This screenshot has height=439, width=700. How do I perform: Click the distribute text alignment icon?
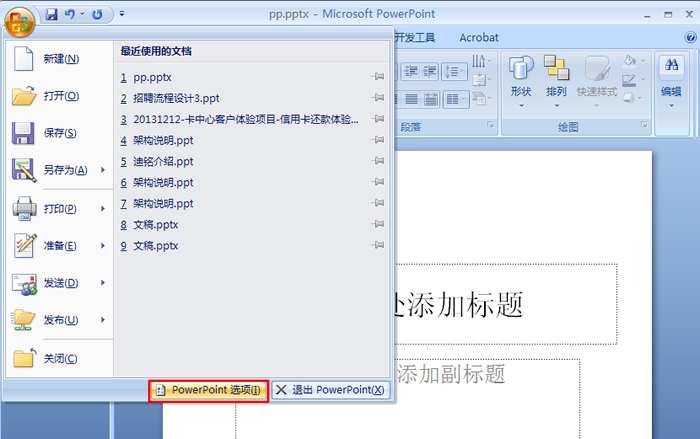pos(430,99)
